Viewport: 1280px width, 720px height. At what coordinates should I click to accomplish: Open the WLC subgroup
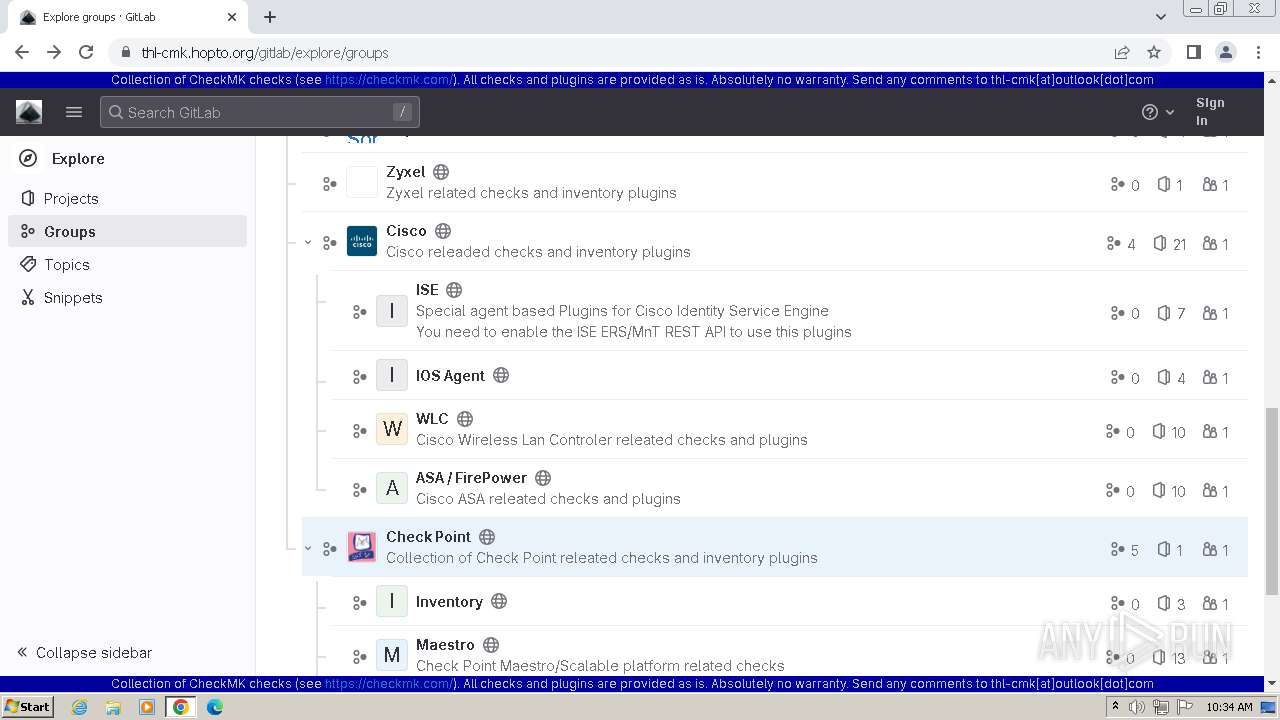[432, 419]
